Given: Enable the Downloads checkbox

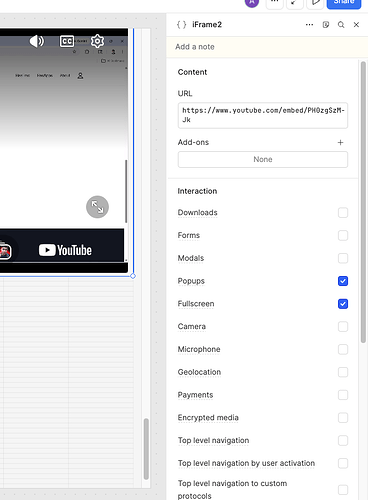Looking at the screenshot, I should tap(343, 213).
